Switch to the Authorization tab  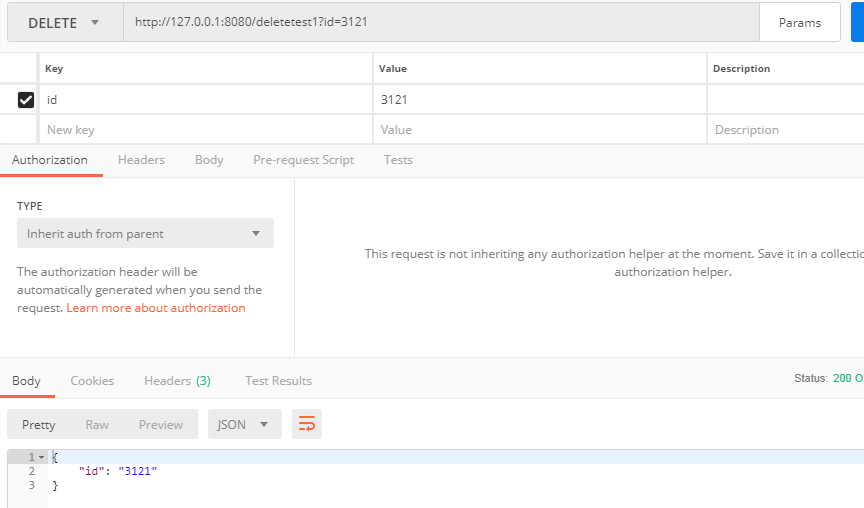coord(50,160)
